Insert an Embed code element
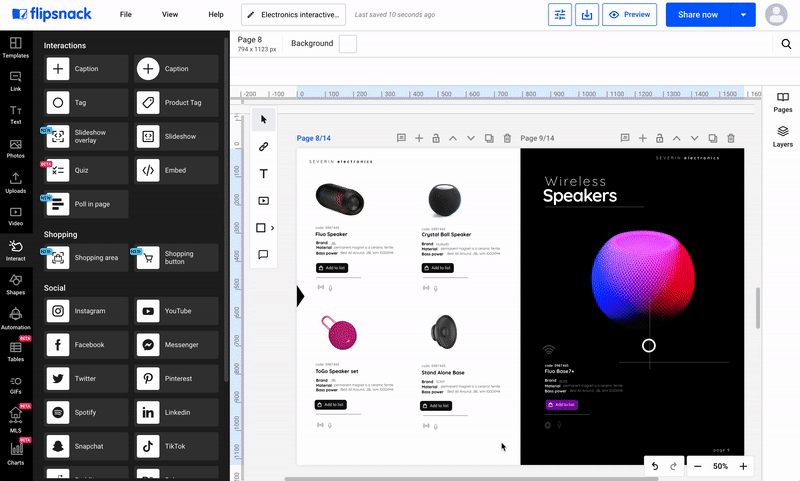The height and width of the screenshot is (481, 800). (176, 170)
